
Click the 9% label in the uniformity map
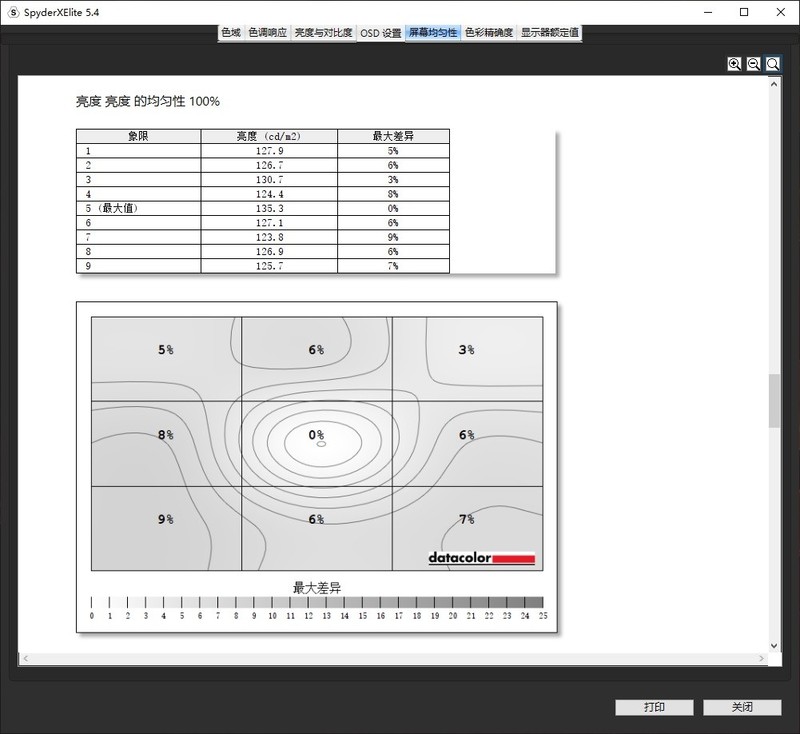pyautogui.click(x=166, y=519)
